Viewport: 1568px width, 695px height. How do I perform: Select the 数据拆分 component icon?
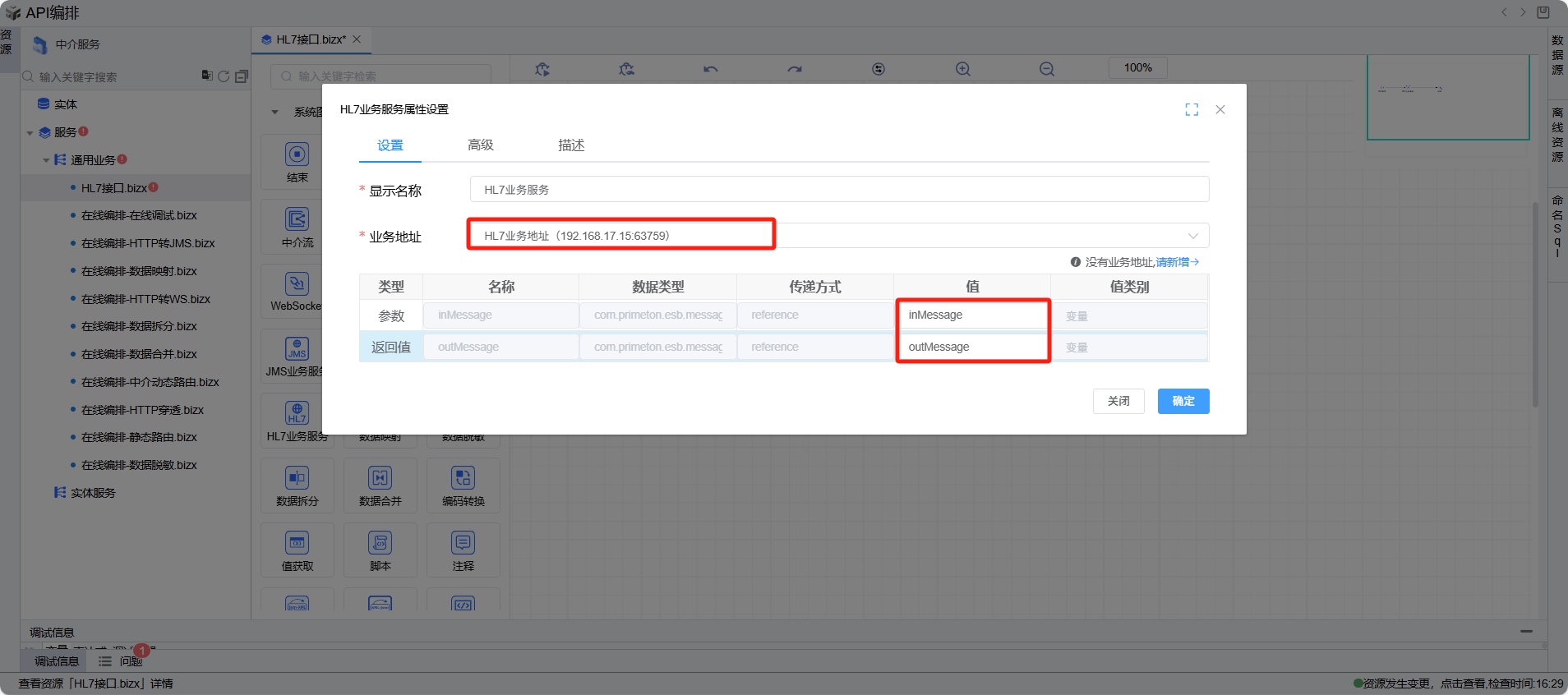pyautogui.click(x=297, y=478)
